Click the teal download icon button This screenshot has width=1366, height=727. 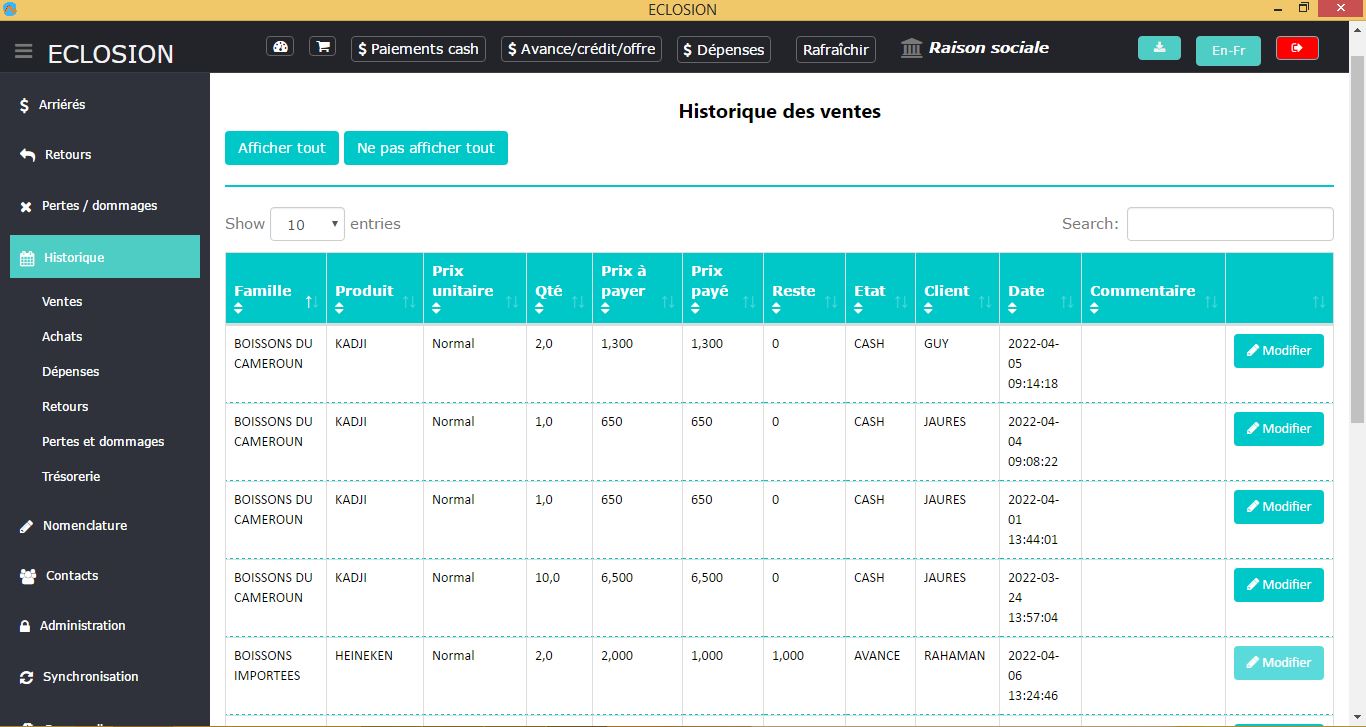tap(1159, 48)
